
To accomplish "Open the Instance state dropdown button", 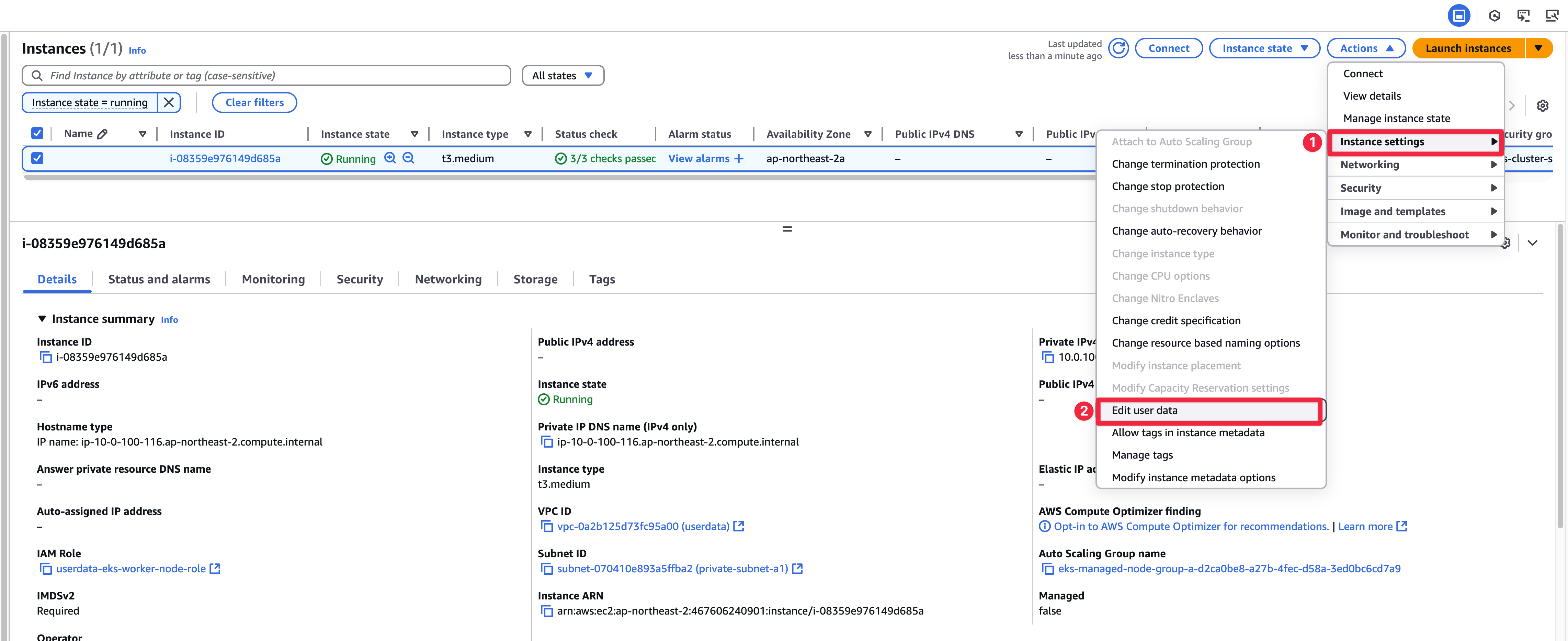I will pos(1264,48).
